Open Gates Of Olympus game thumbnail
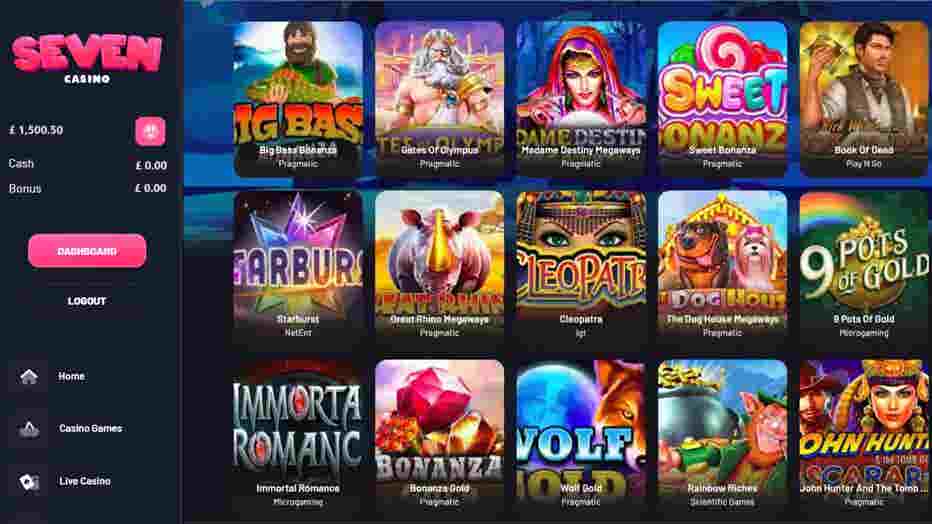Image resolution: width=932 pixels, height=524 pixels. point(439,99)
